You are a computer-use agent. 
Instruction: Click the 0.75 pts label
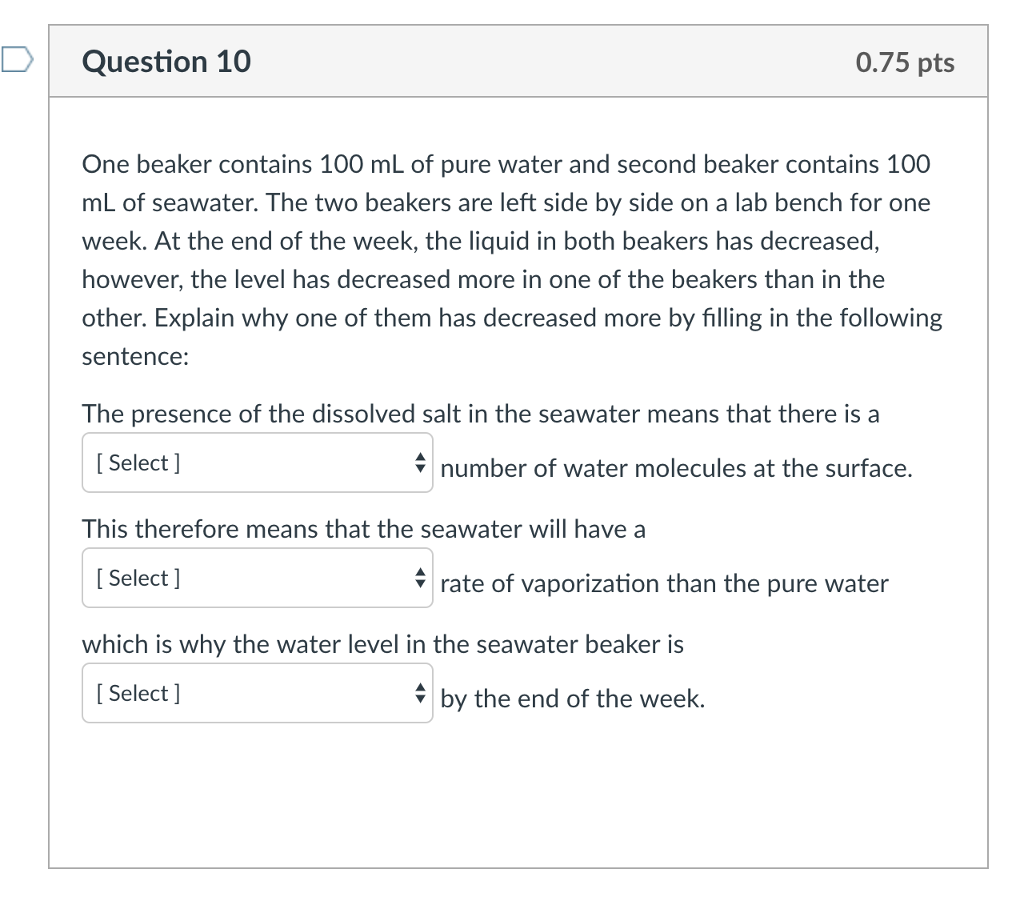pos(904,62)
